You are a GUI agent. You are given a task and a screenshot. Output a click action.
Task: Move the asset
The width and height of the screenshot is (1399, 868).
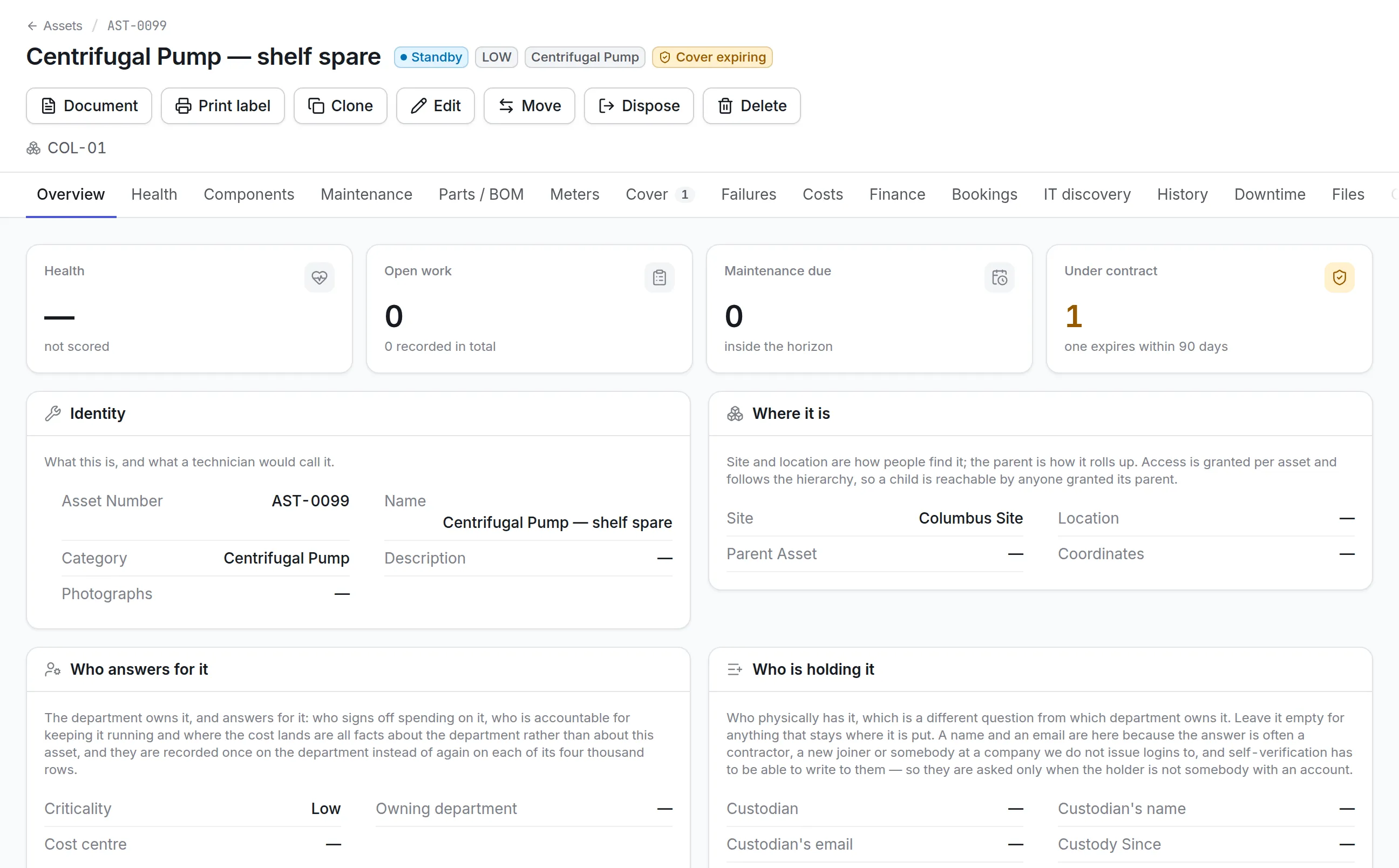(x=529, y=106)
